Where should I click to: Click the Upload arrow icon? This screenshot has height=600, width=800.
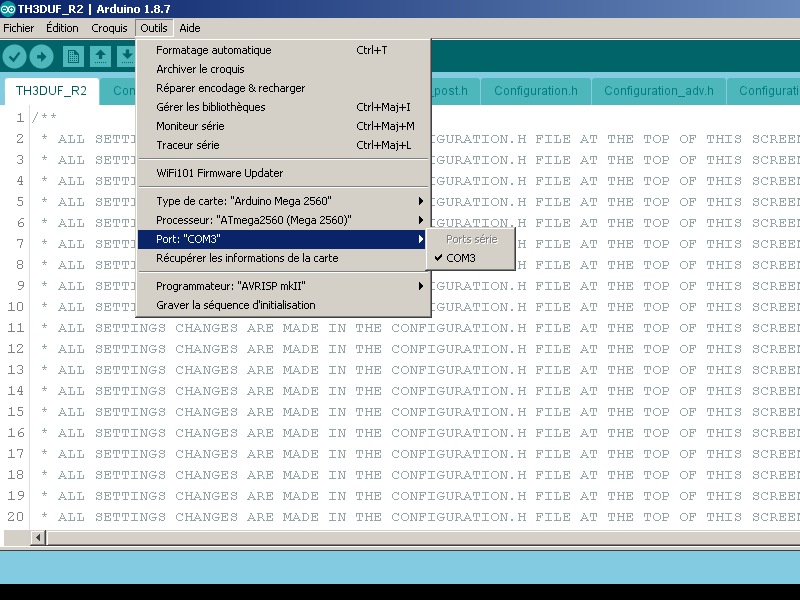(41, 56)
